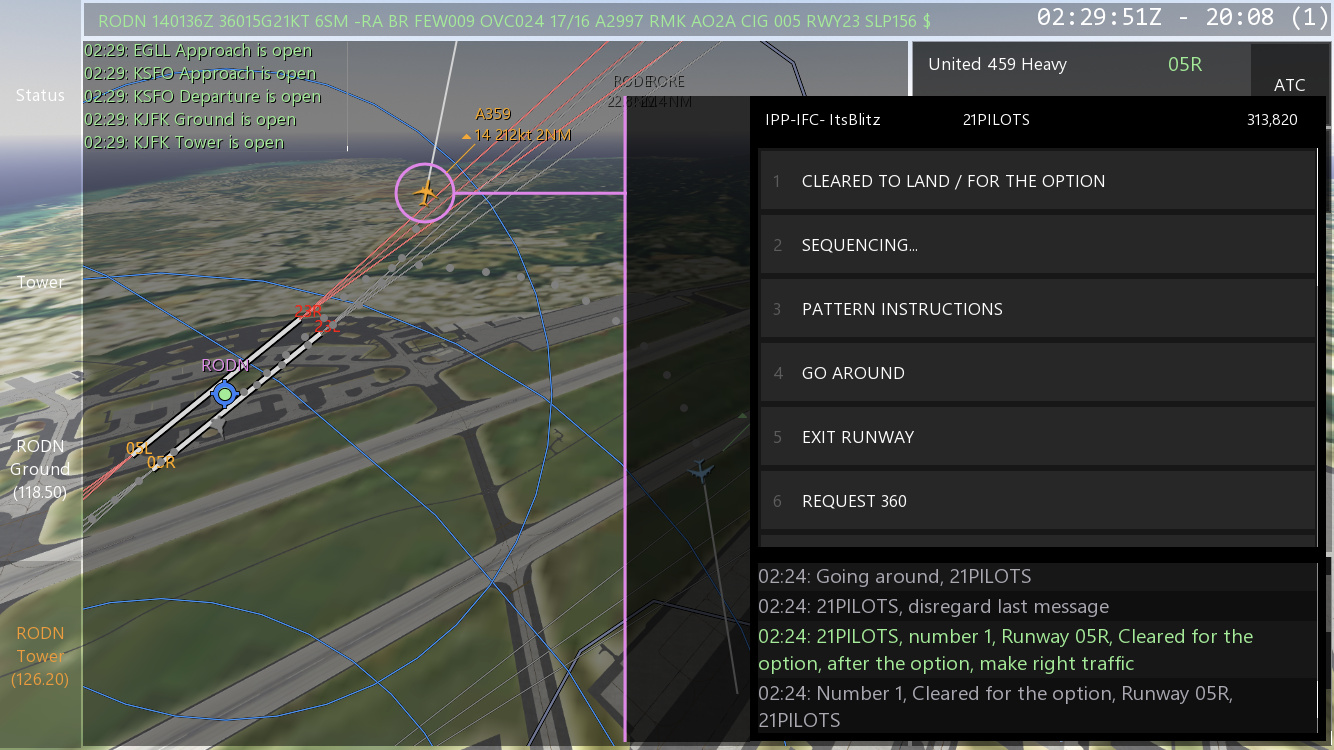Viewport: 1334px width, 750px height.
Task: Click the 'Going around, 21PILOTS' log message
Action: pos(1037,577)
